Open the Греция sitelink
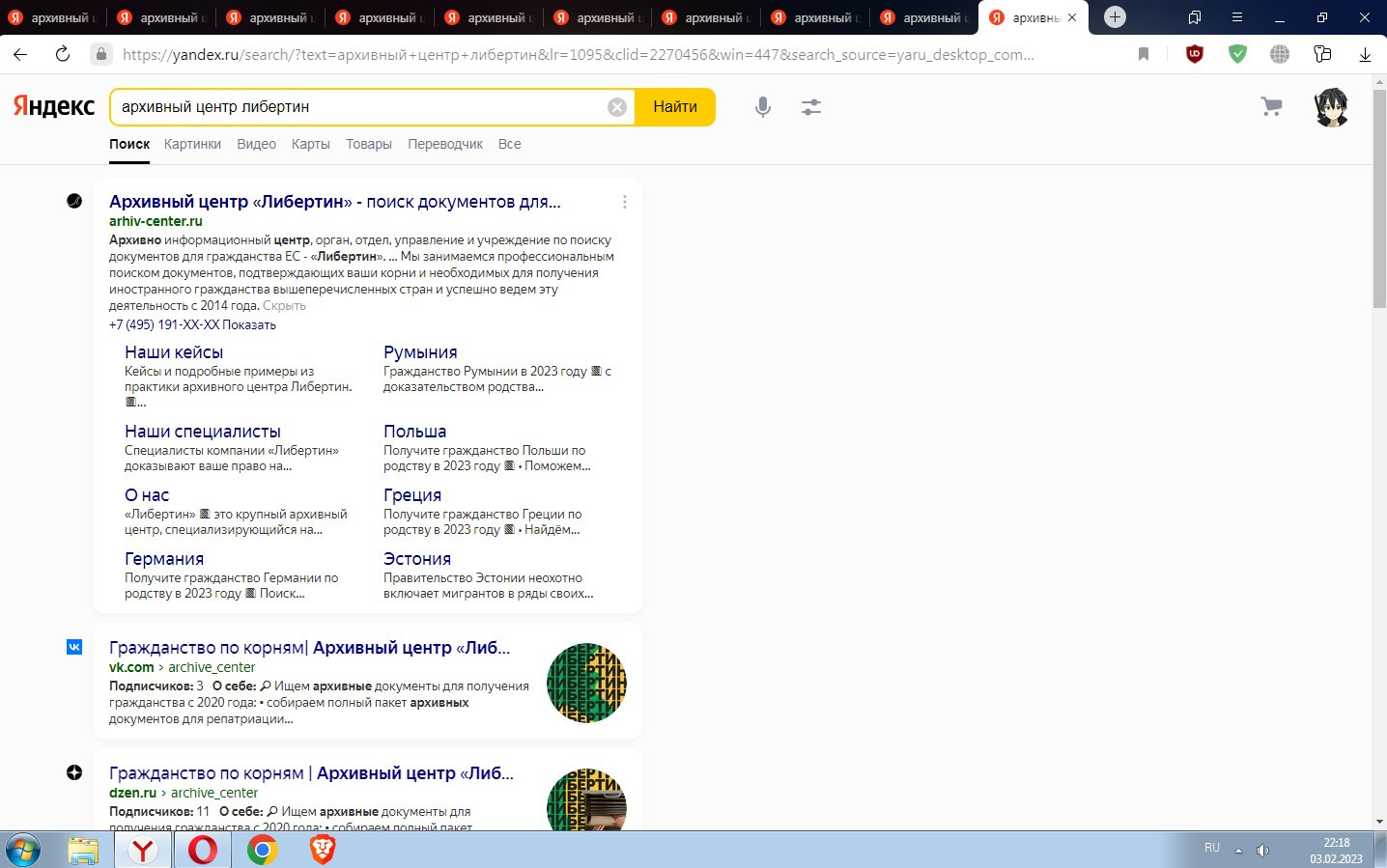 click(x=412, y=495)
